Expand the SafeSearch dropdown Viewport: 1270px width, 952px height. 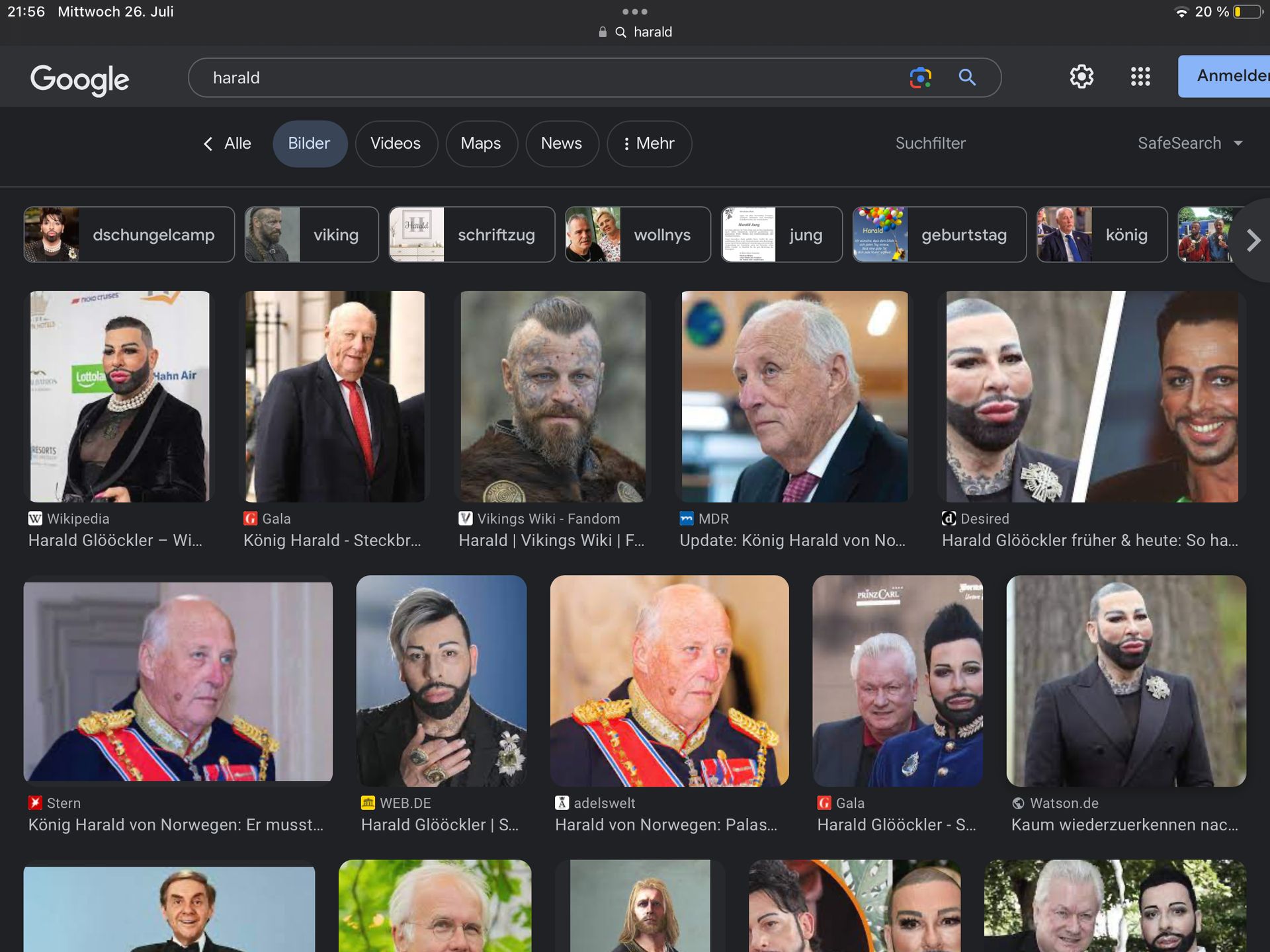click(1189, 143)
